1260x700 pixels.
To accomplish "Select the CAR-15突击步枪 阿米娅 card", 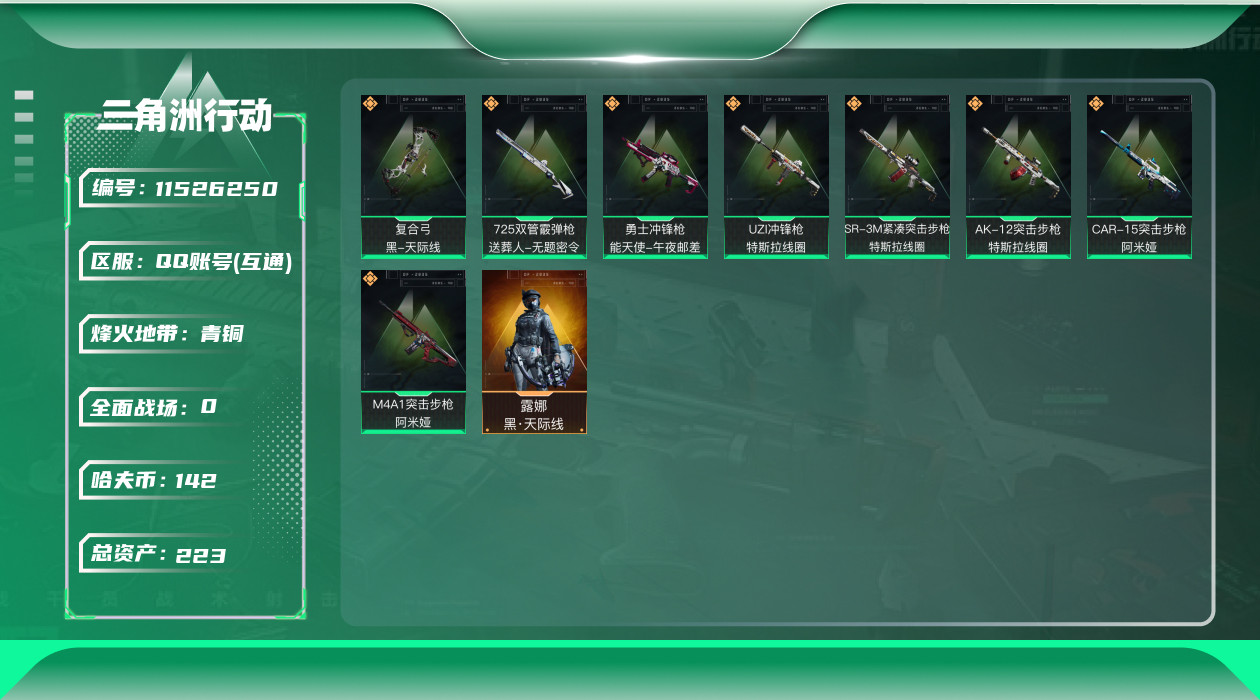I will point(1139,177).
